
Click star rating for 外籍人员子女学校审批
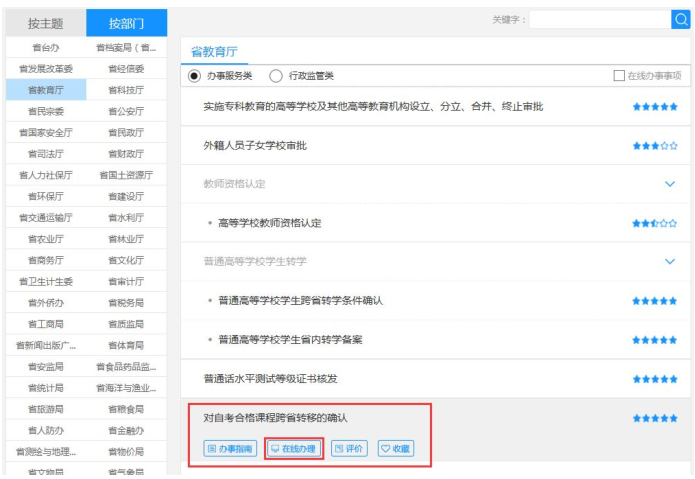tap(654, 146)
